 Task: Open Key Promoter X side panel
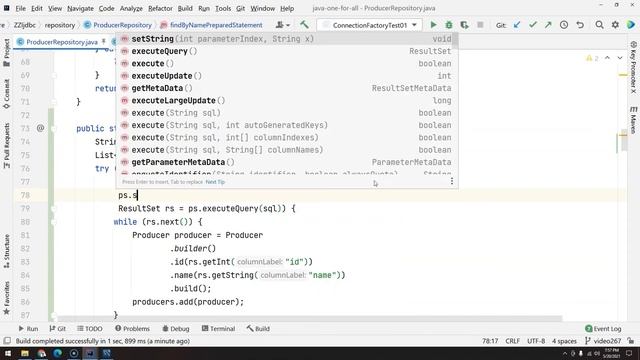(x=633, y=67)
